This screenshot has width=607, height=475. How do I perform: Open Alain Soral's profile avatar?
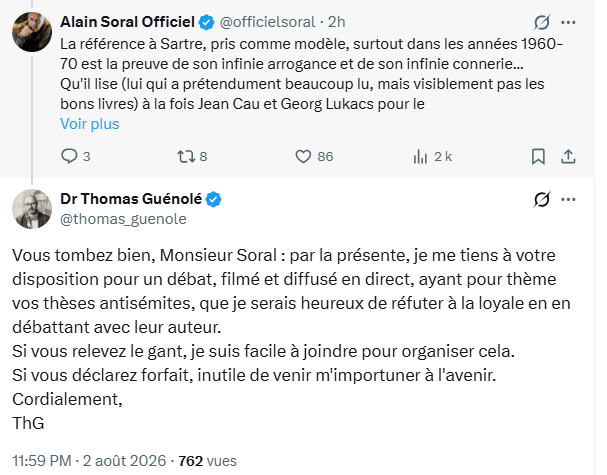(x=32, y=32)
